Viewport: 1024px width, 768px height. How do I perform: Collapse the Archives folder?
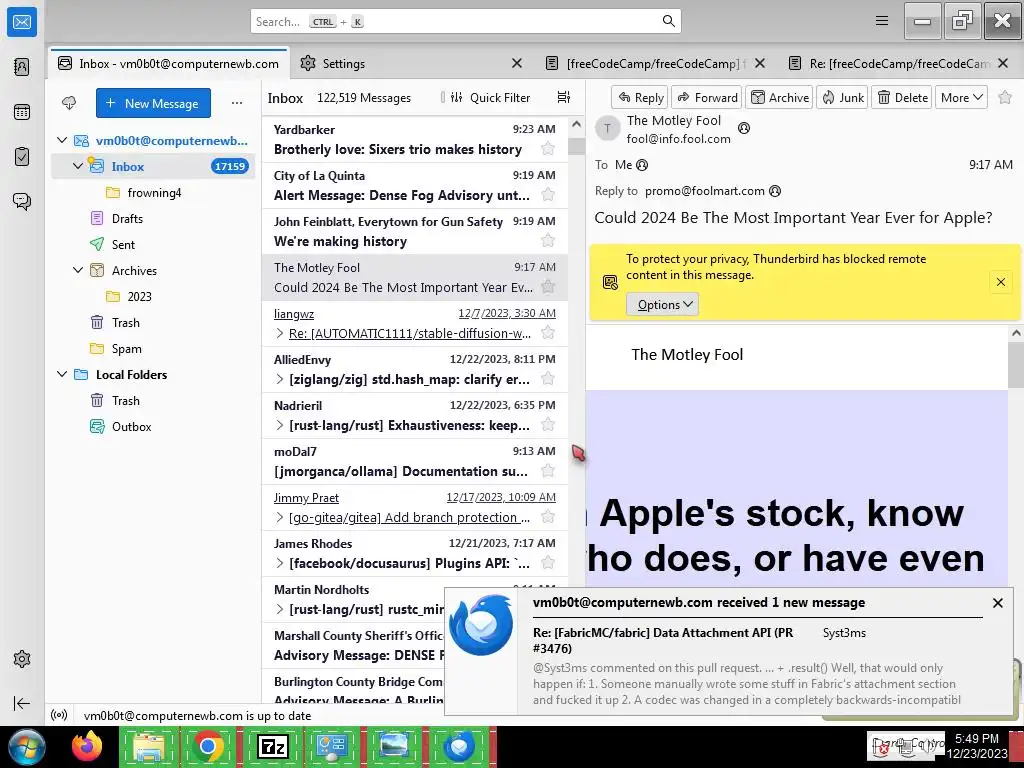78,270
